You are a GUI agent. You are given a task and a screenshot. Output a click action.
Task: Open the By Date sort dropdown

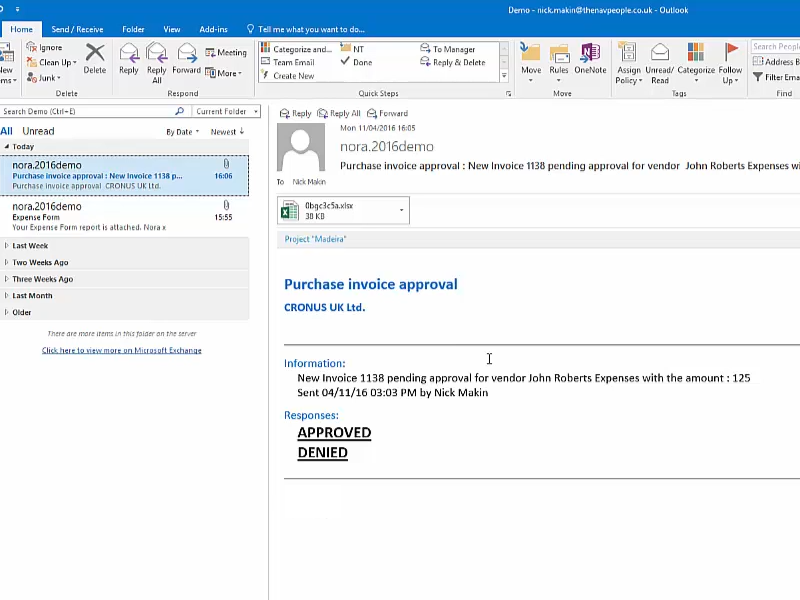tap(183, 132)
